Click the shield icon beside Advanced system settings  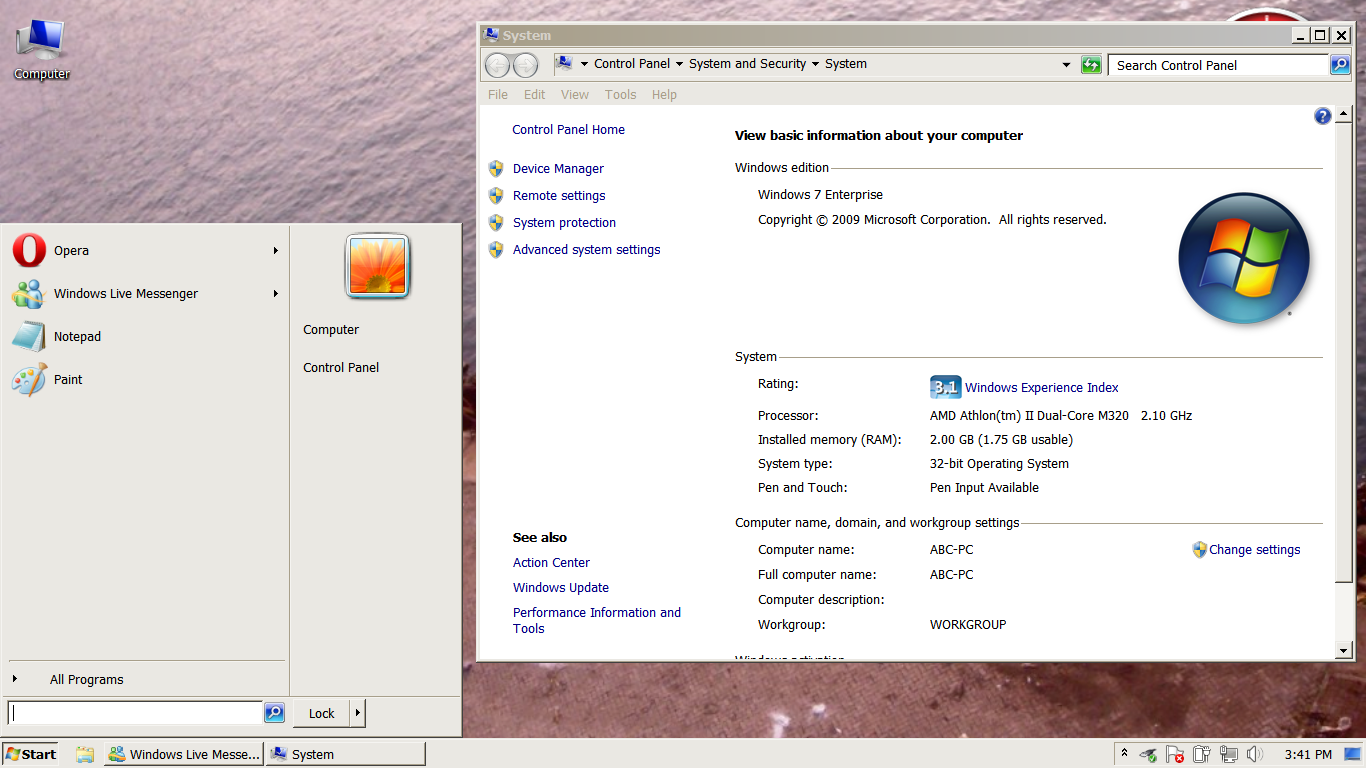(496, 249)
